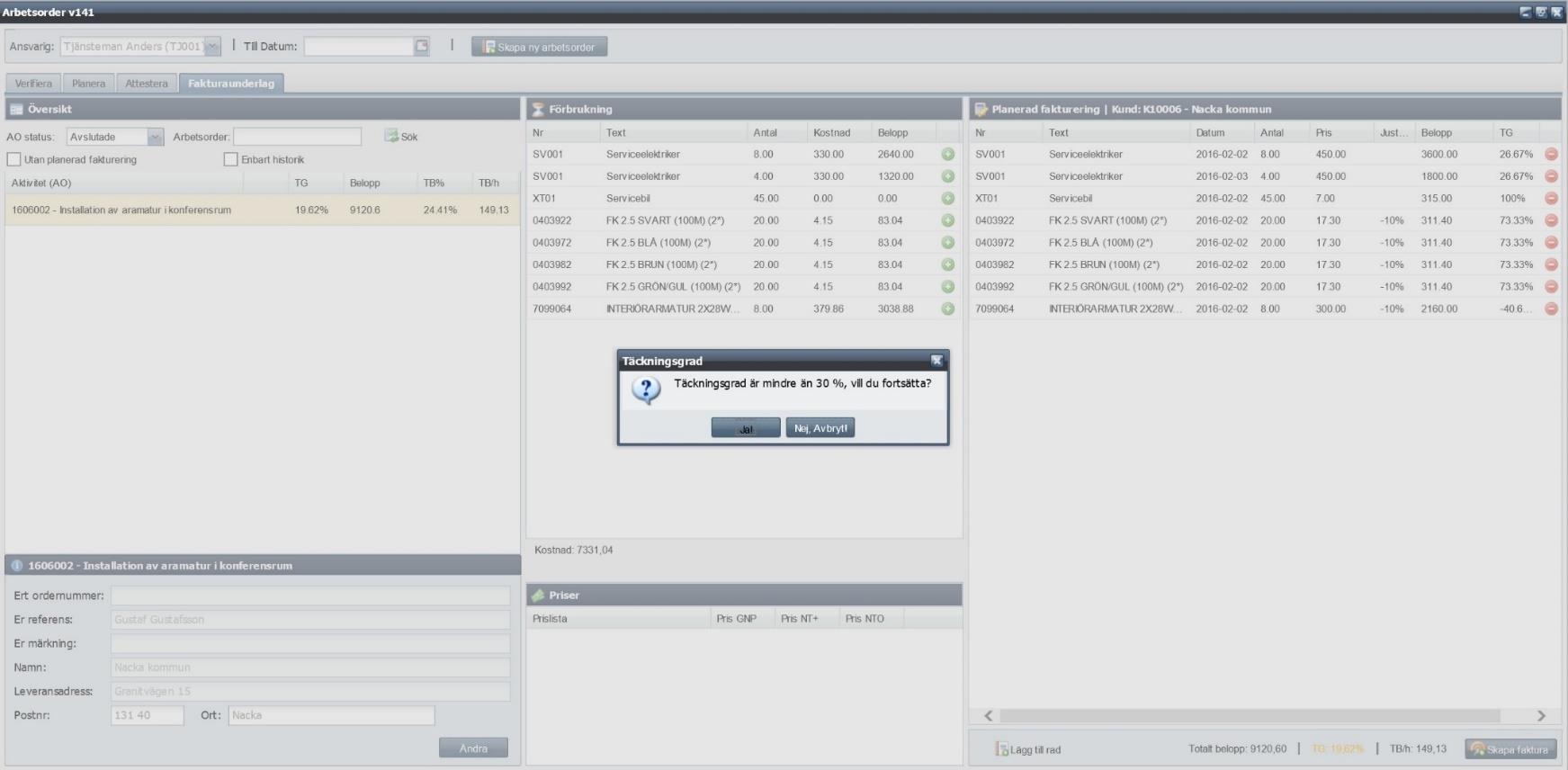
Task: Remove planned 0403972 FK 2.5 BLÅ row
Action: coord(1551,242)
